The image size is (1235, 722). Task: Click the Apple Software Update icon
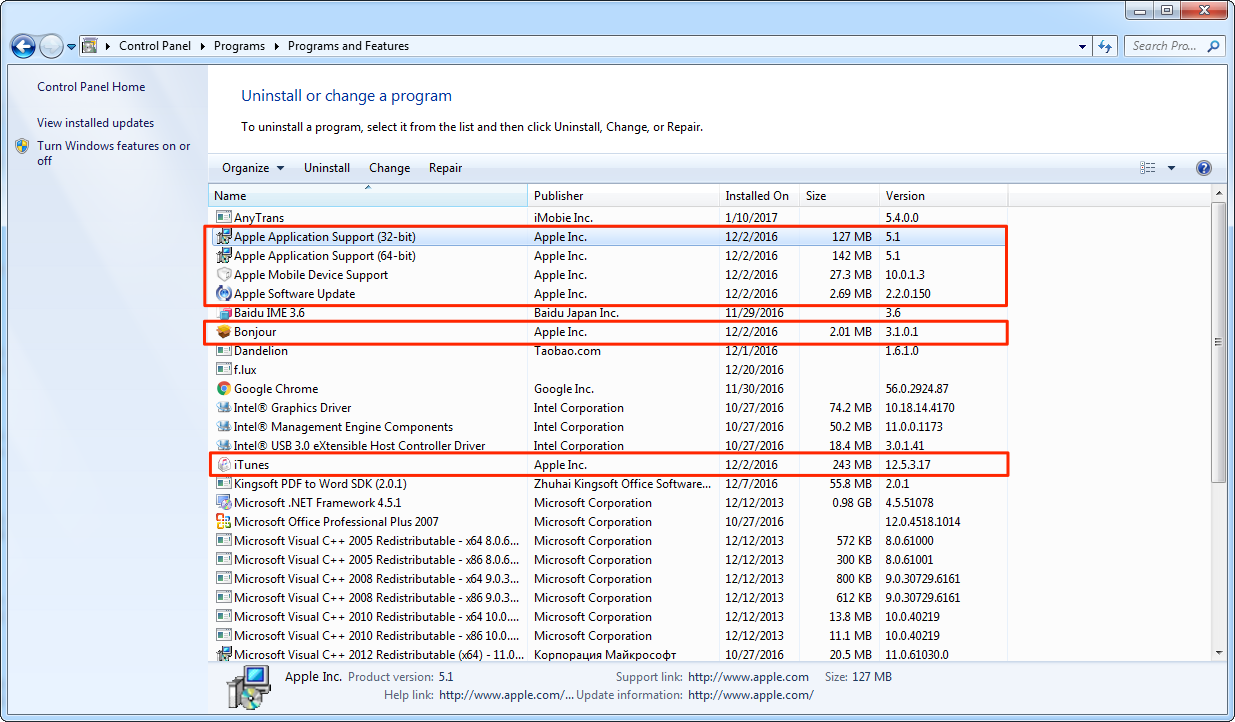click(x=224, y=294)
